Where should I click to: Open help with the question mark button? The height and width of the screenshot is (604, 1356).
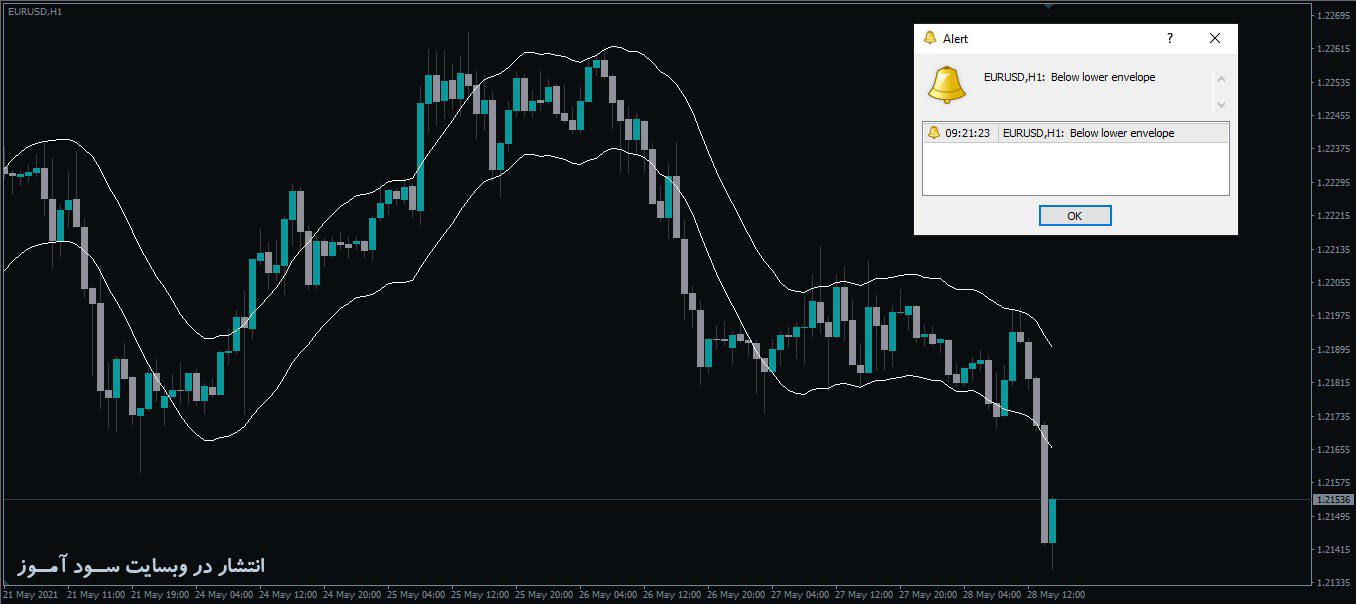pos(1170,38)
